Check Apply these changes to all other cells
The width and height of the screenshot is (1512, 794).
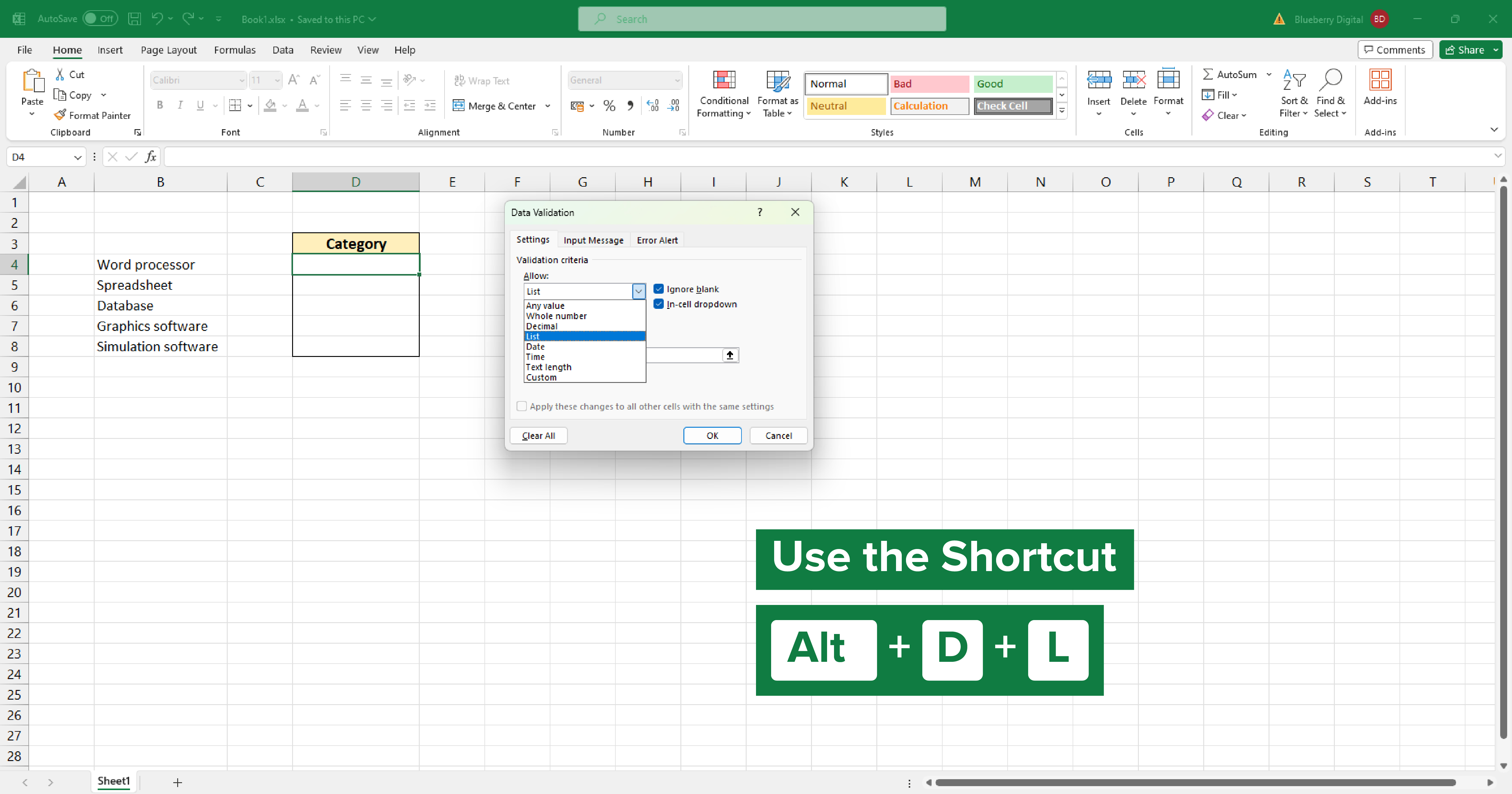click(521, 406)
